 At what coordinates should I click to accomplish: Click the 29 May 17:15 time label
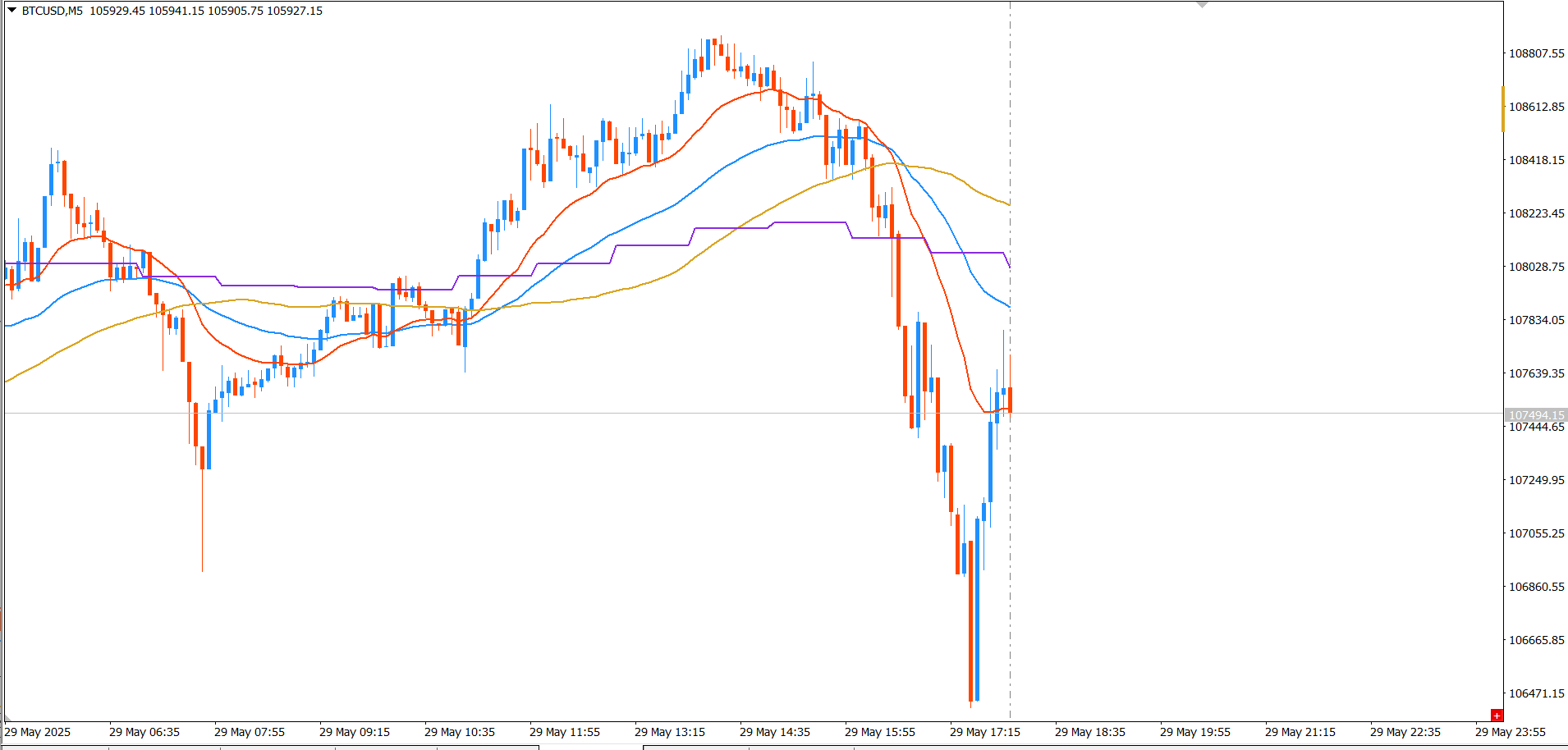[x=984, y=732]
